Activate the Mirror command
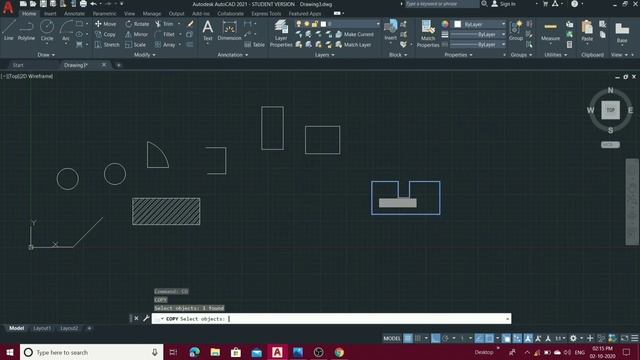This screenshot has width=640, height=360. (x=137, y=34)
